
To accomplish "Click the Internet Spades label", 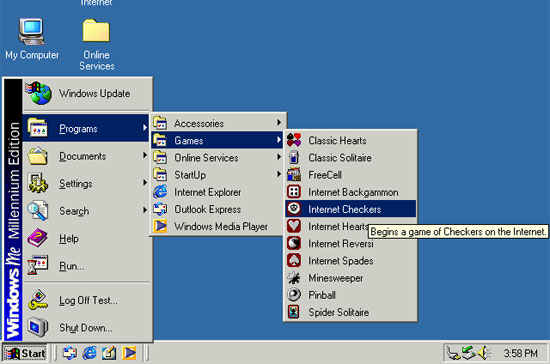I will [x=341, y=261].
